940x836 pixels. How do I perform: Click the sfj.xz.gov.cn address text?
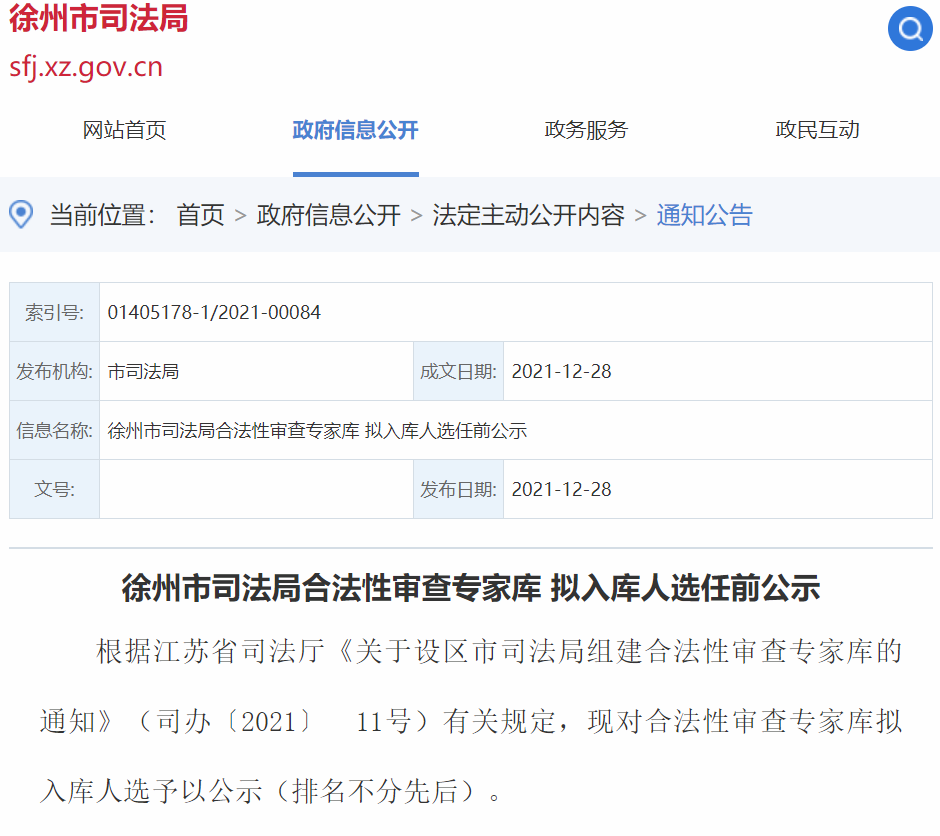pyautogui.click(x=86, y=67)
